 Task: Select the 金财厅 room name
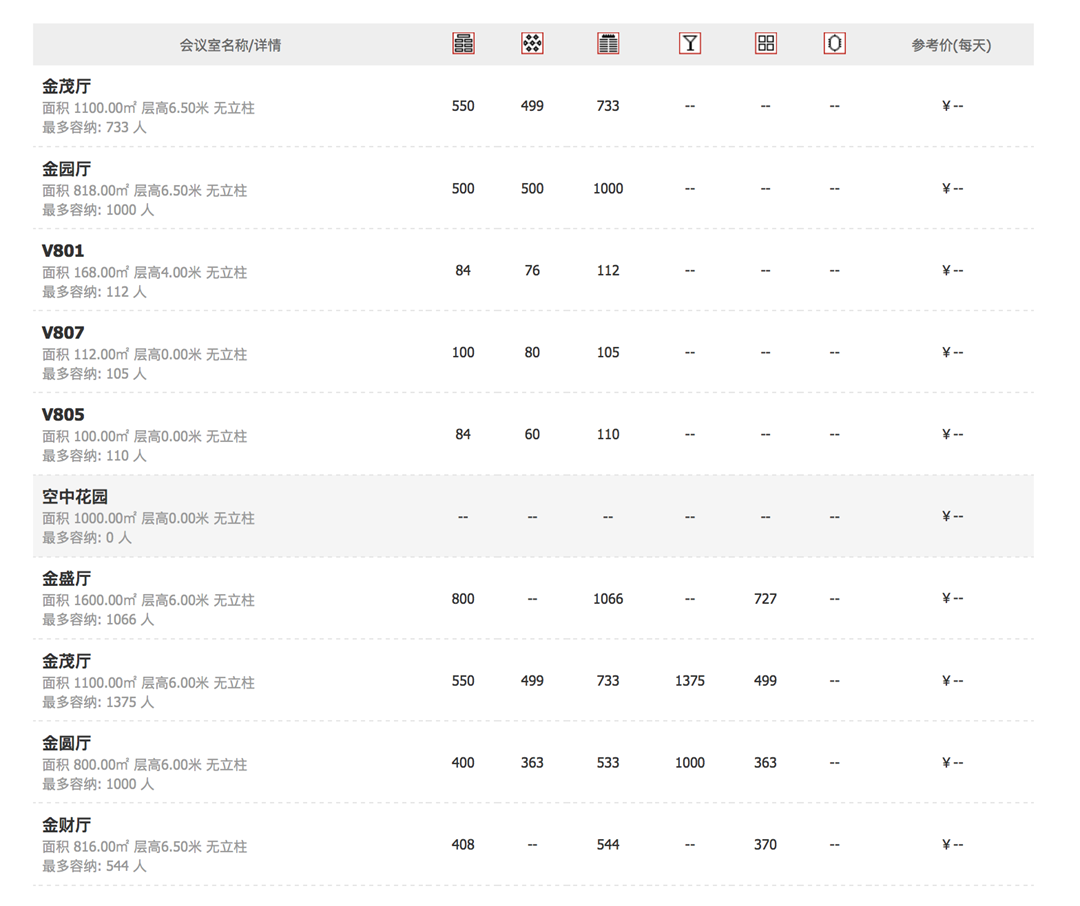[x=66, y=825]
